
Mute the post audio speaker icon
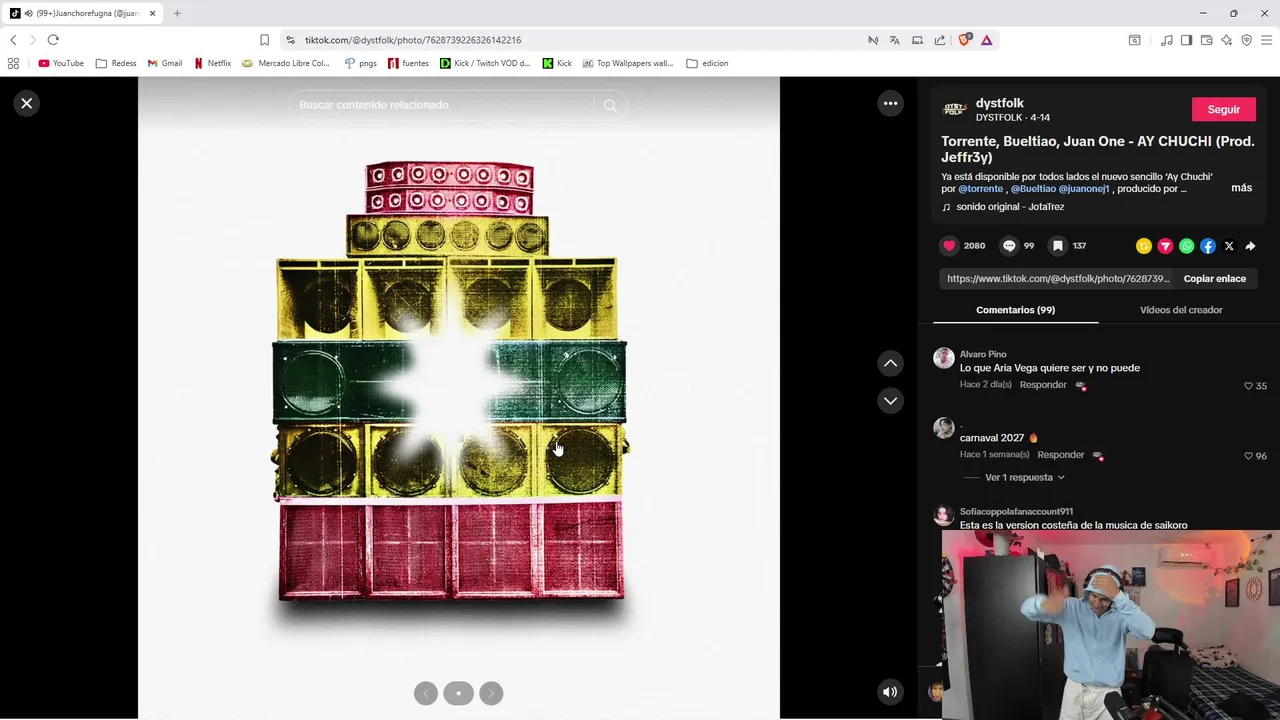point(890,692)
